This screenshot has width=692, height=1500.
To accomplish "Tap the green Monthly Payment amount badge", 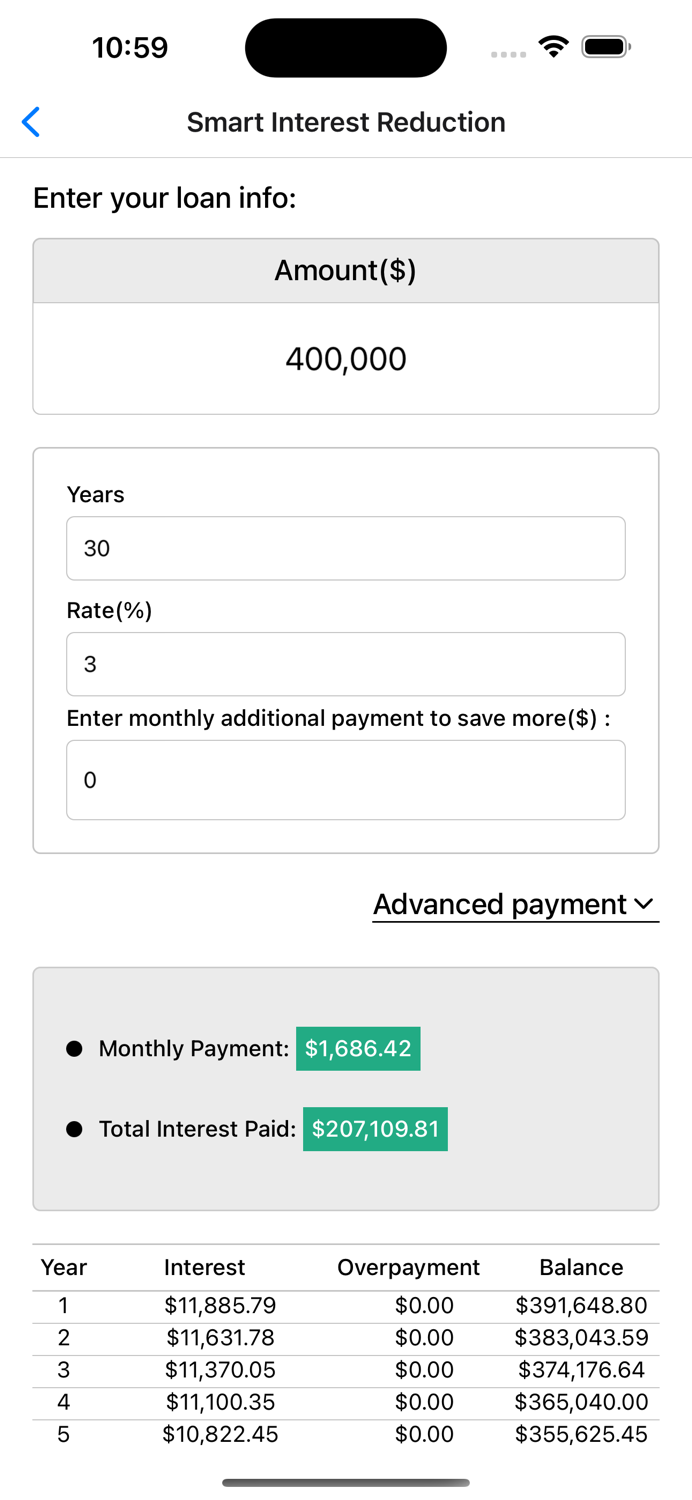I will coord(358,1048).
